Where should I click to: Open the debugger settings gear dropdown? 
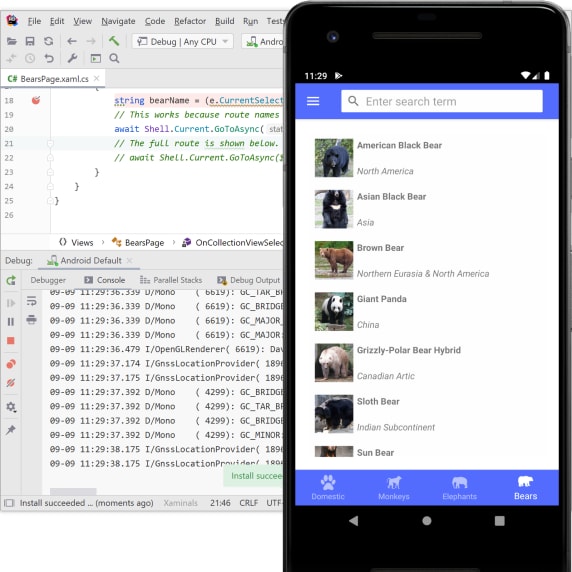click(x=11, y=407)
